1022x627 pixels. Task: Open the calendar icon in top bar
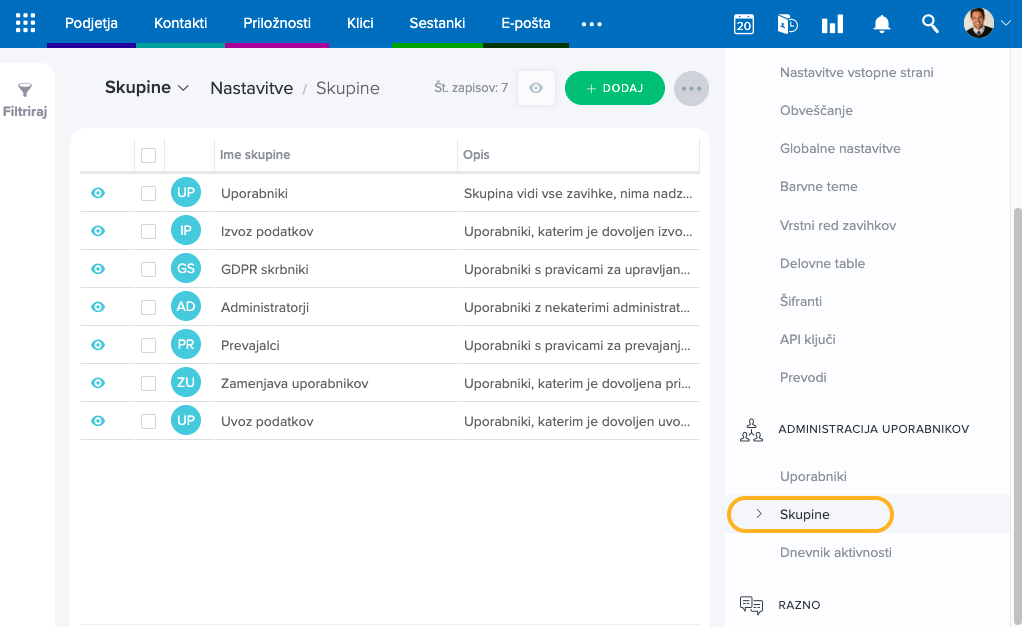pos(743,24)
